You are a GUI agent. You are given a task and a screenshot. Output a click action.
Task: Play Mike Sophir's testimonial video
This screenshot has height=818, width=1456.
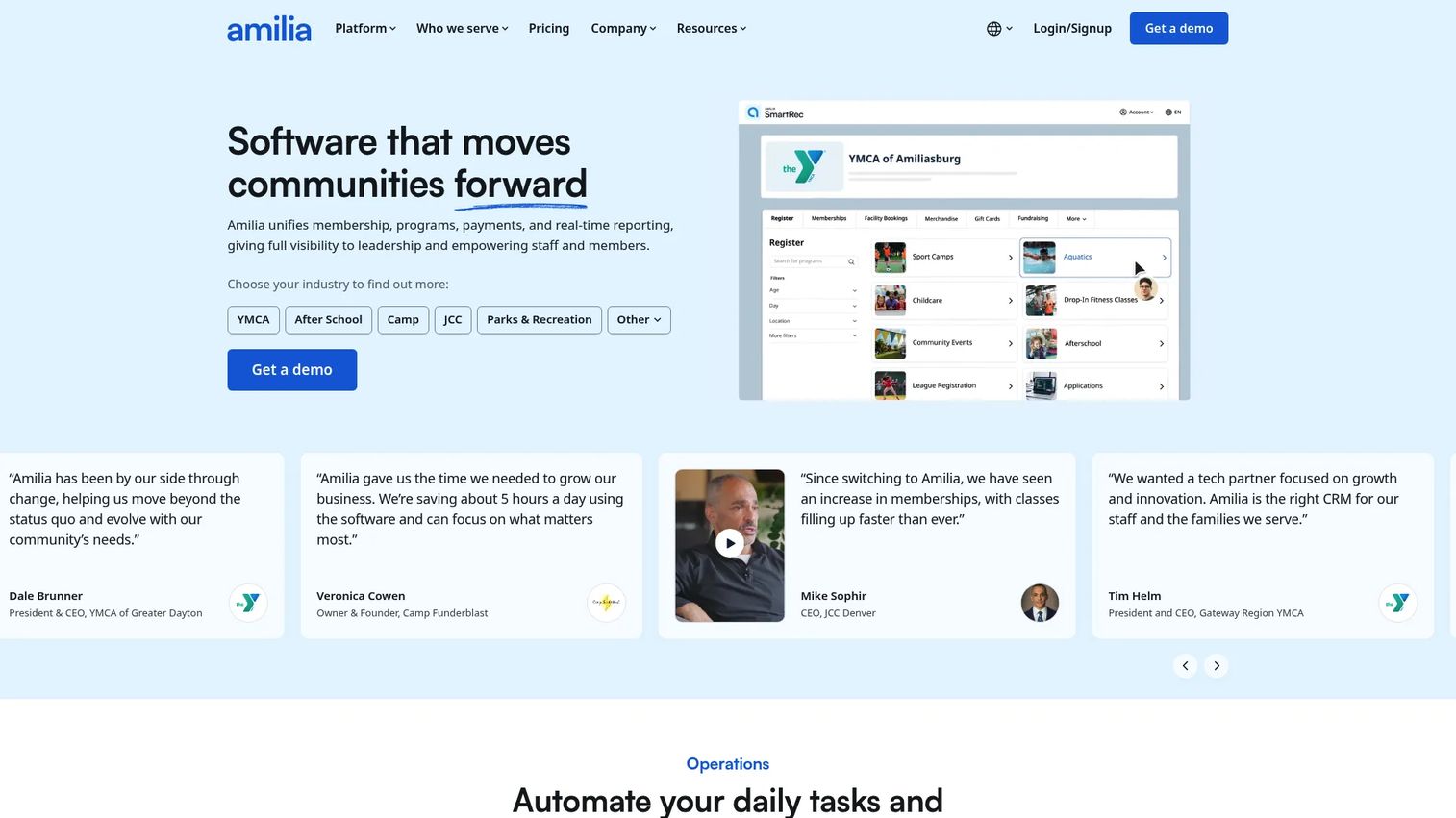pos(730,543)
